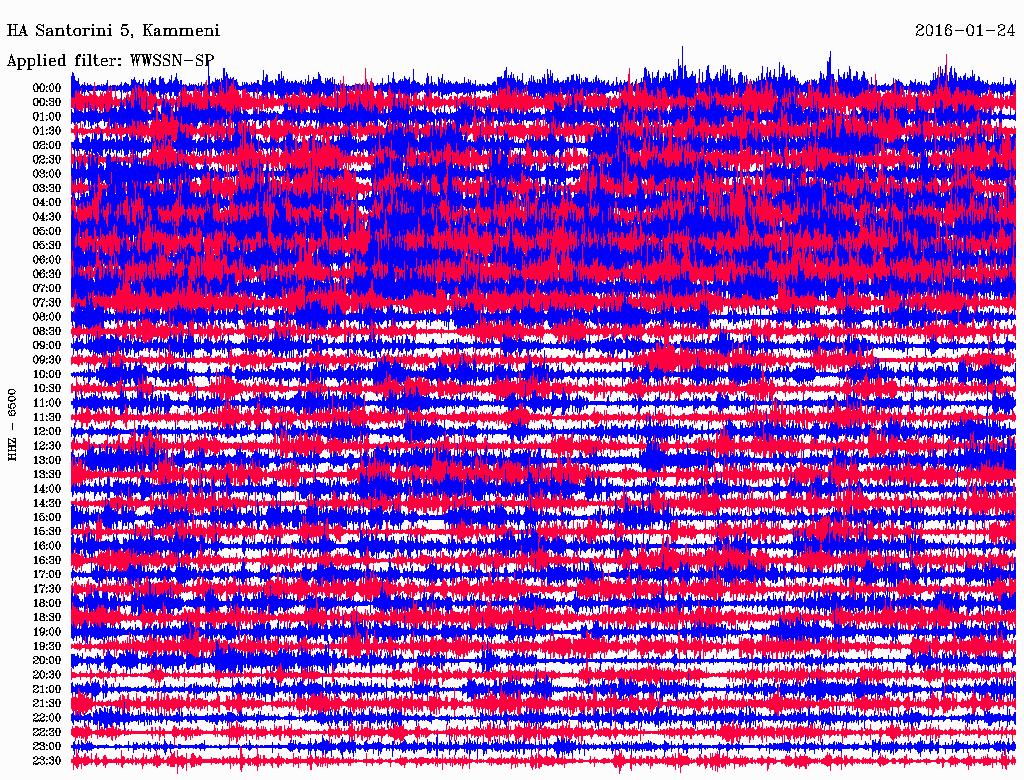Select the 23:30 time label
1024x780 pixels.
[x=46, y=760]
